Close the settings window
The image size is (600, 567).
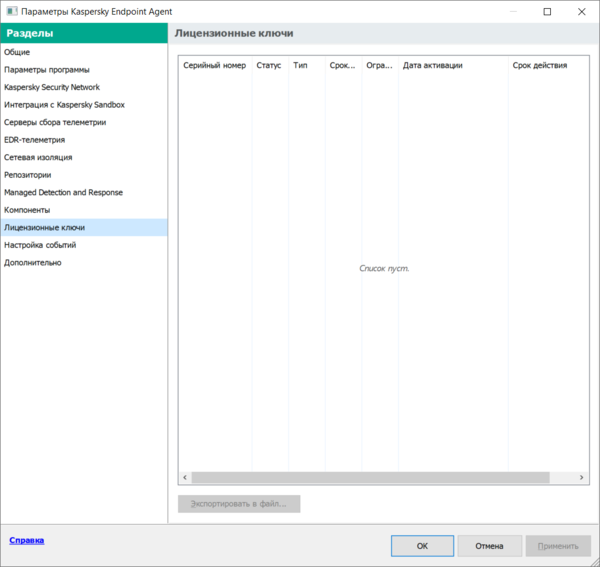[x=582, y=11]
